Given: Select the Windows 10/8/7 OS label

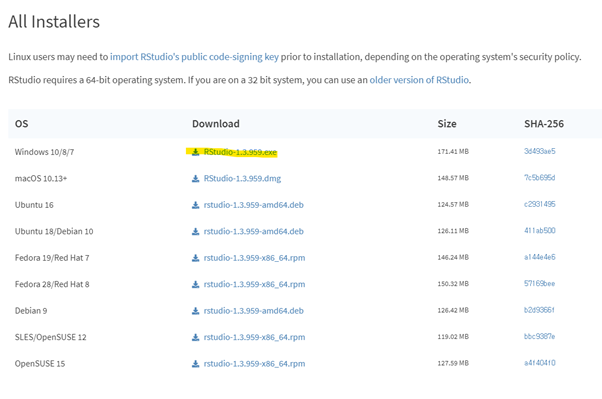Looking at the screenshot, I should tap(44, 152).
